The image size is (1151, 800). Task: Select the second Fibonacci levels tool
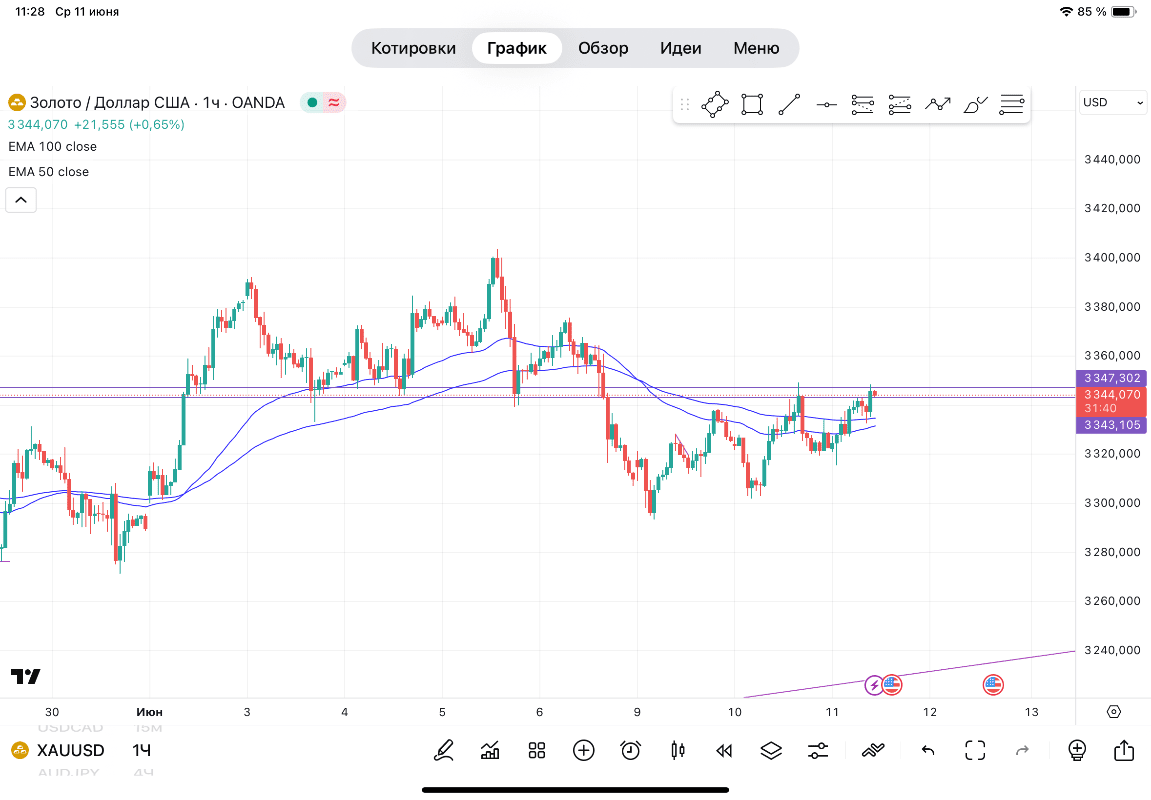(900, 104)
